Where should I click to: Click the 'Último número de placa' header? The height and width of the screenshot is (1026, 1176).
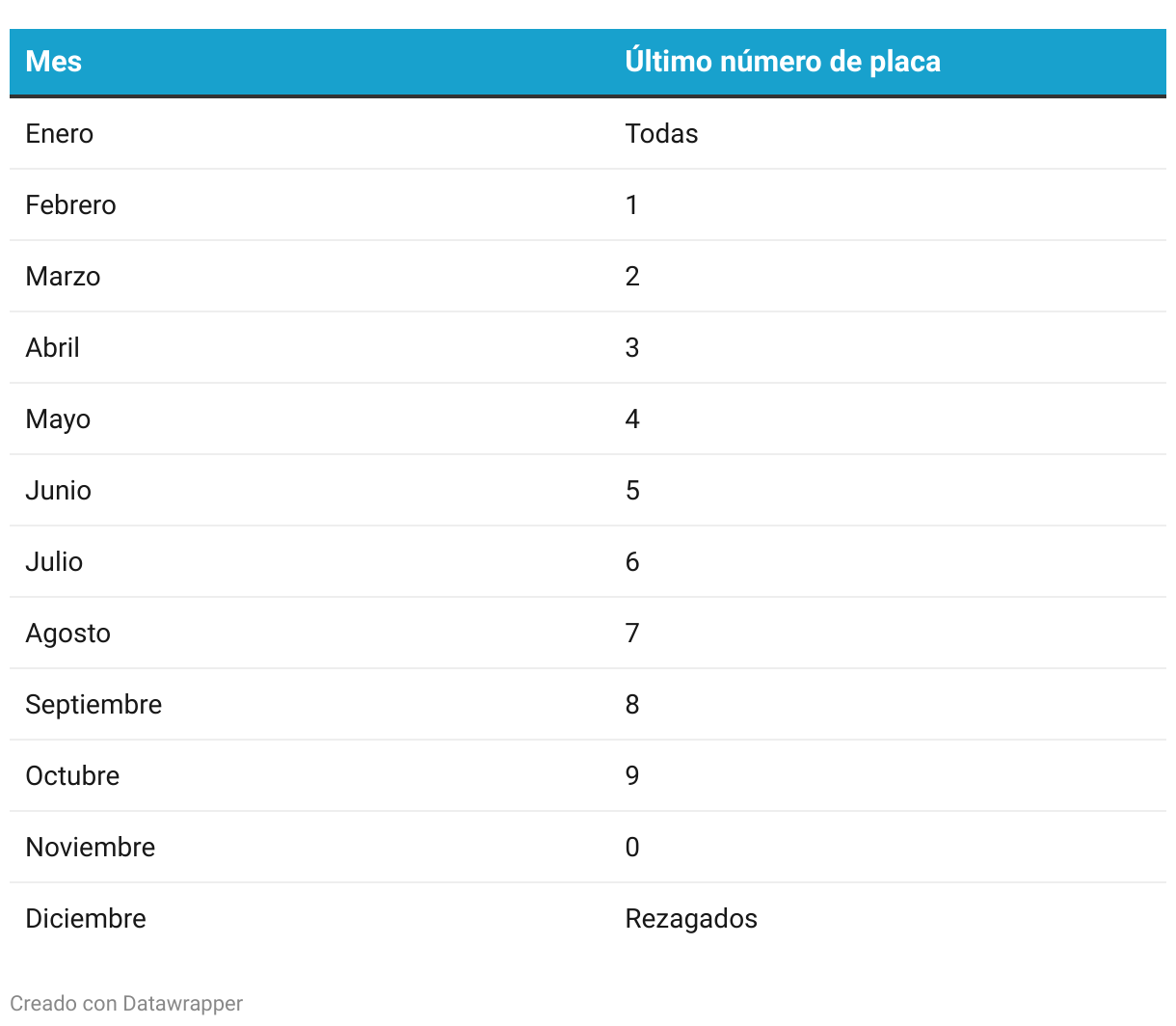click(782, 62)
